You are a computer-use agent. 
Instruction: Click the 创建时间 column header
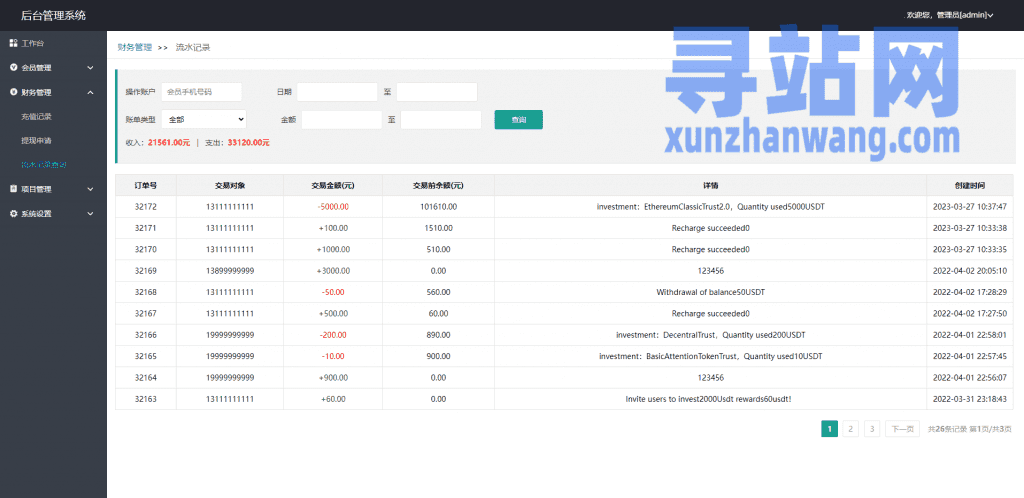tap(970, 185)
